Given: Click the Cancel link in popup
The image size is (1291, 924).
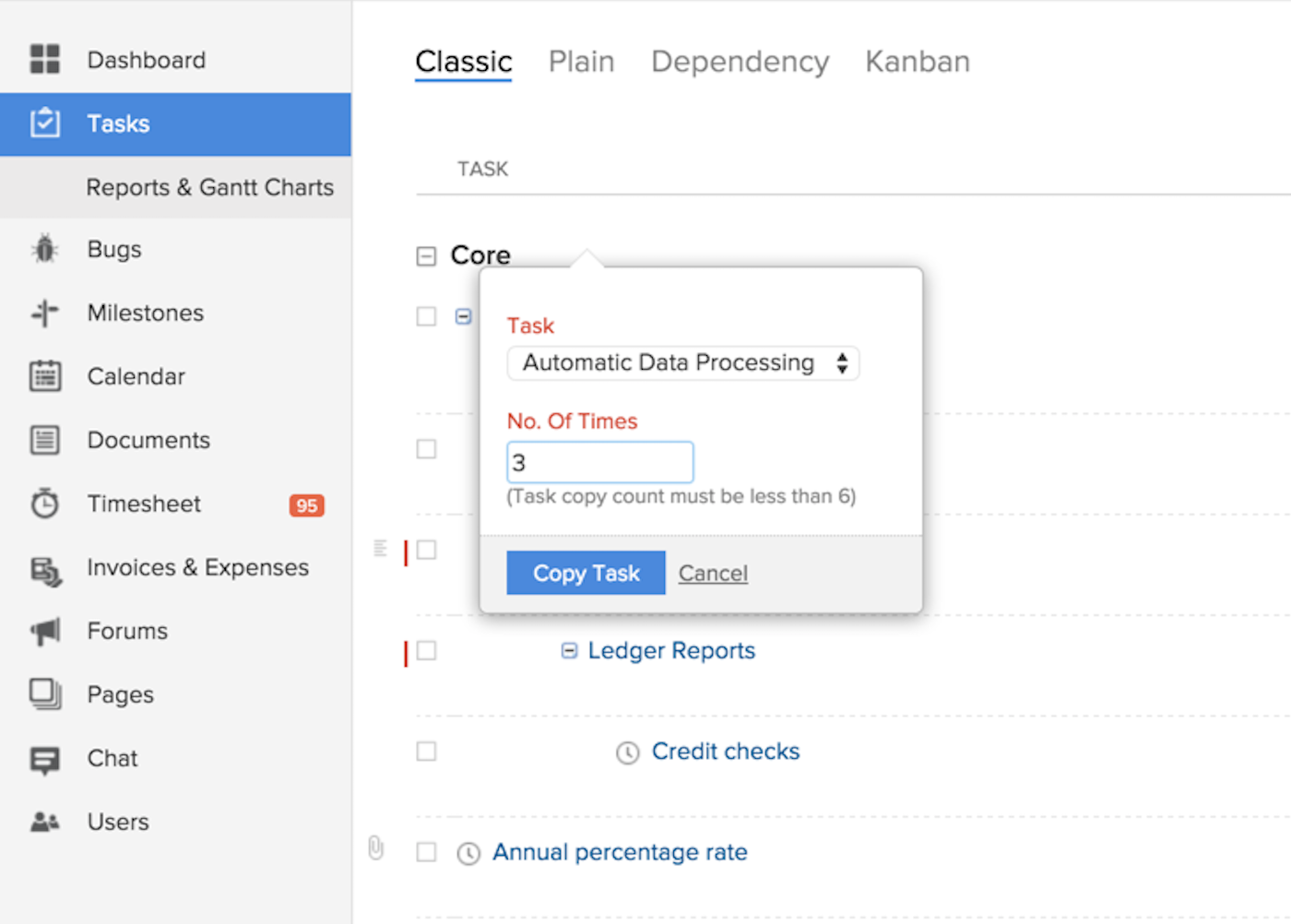Looking at the screenshot, I should click(713, 573).
